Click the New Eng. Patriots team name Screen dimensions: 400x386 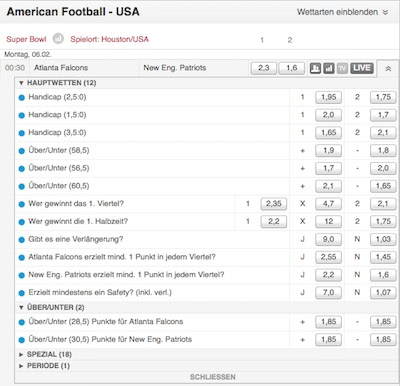175,68
